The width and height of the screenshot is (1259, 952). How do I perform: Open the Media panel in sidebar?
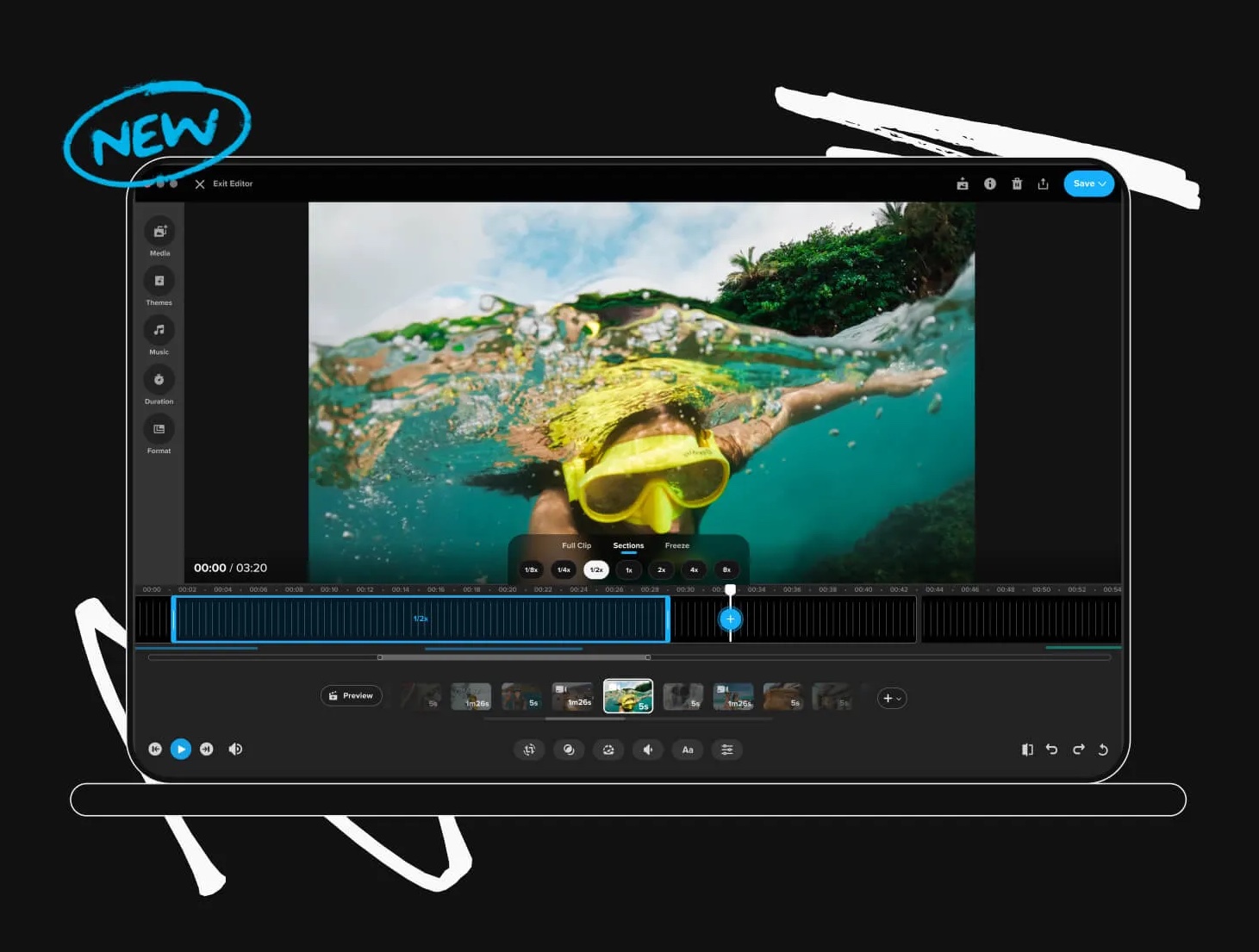[159, 233]
